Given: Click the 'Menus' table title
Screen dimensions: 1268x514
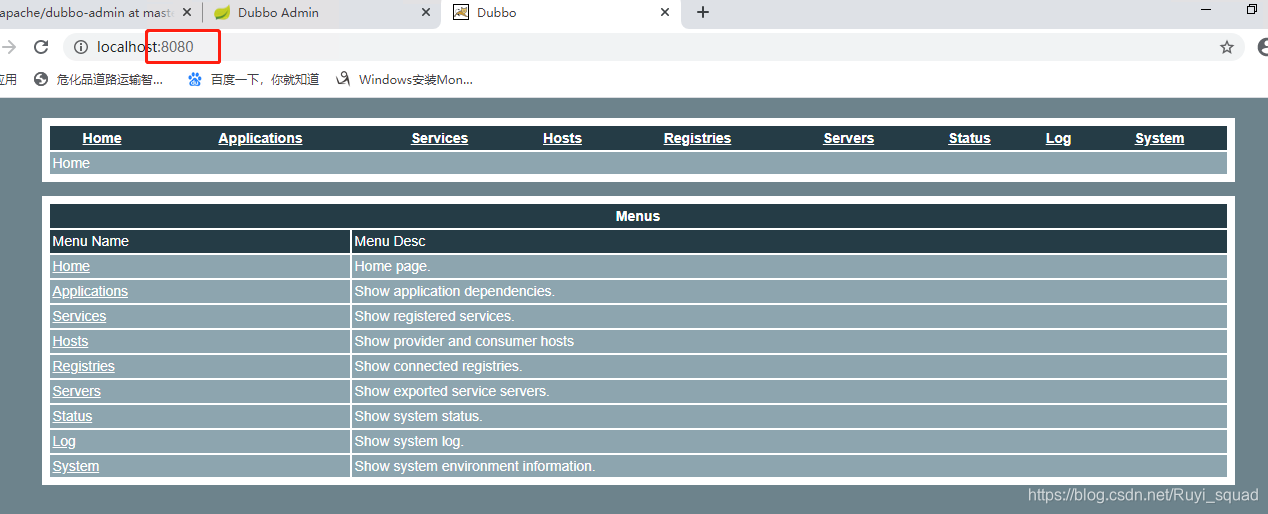Looking at the screenshot, I should pos(638,216).
